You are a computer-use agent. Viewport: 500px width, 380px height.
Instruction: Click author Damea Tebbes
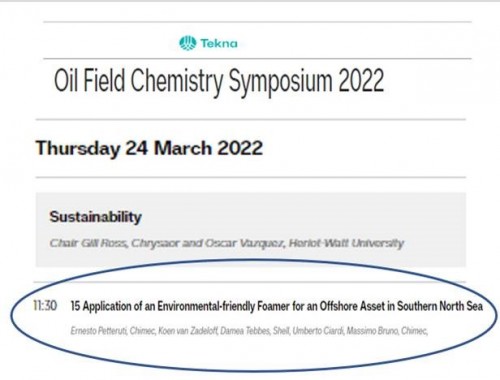pos(245,331)
